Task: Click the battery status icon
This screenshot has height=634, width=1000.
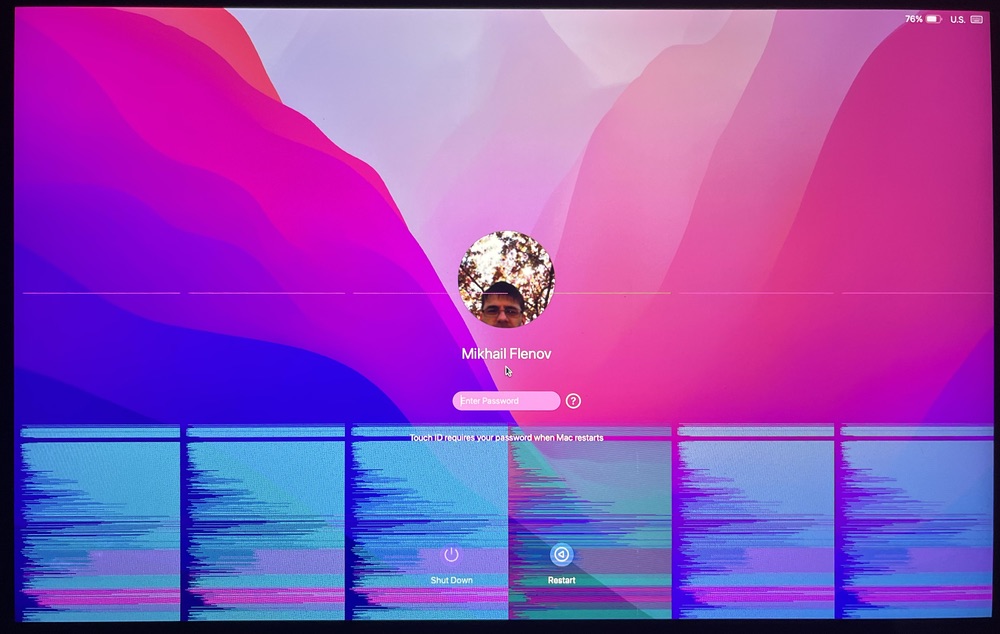Action: [x=934, y=19]
